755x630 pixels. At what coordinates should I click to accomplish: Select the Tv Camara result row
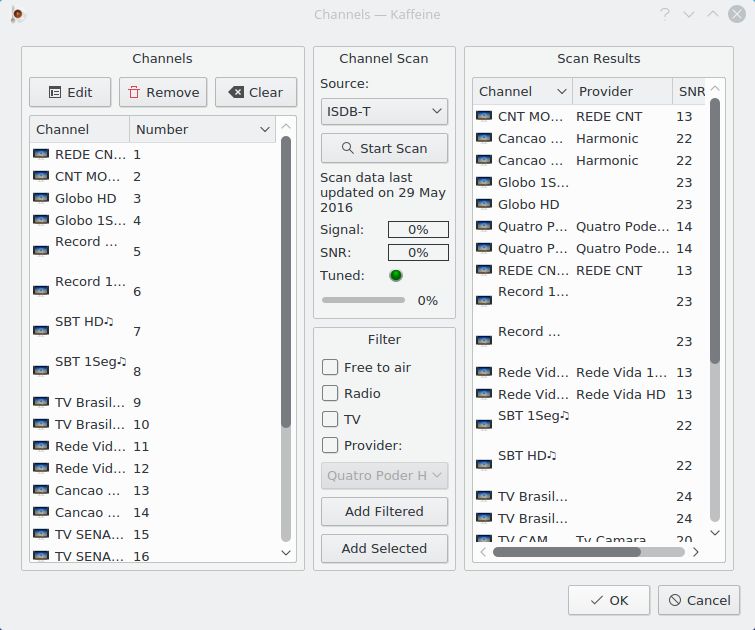590,538
